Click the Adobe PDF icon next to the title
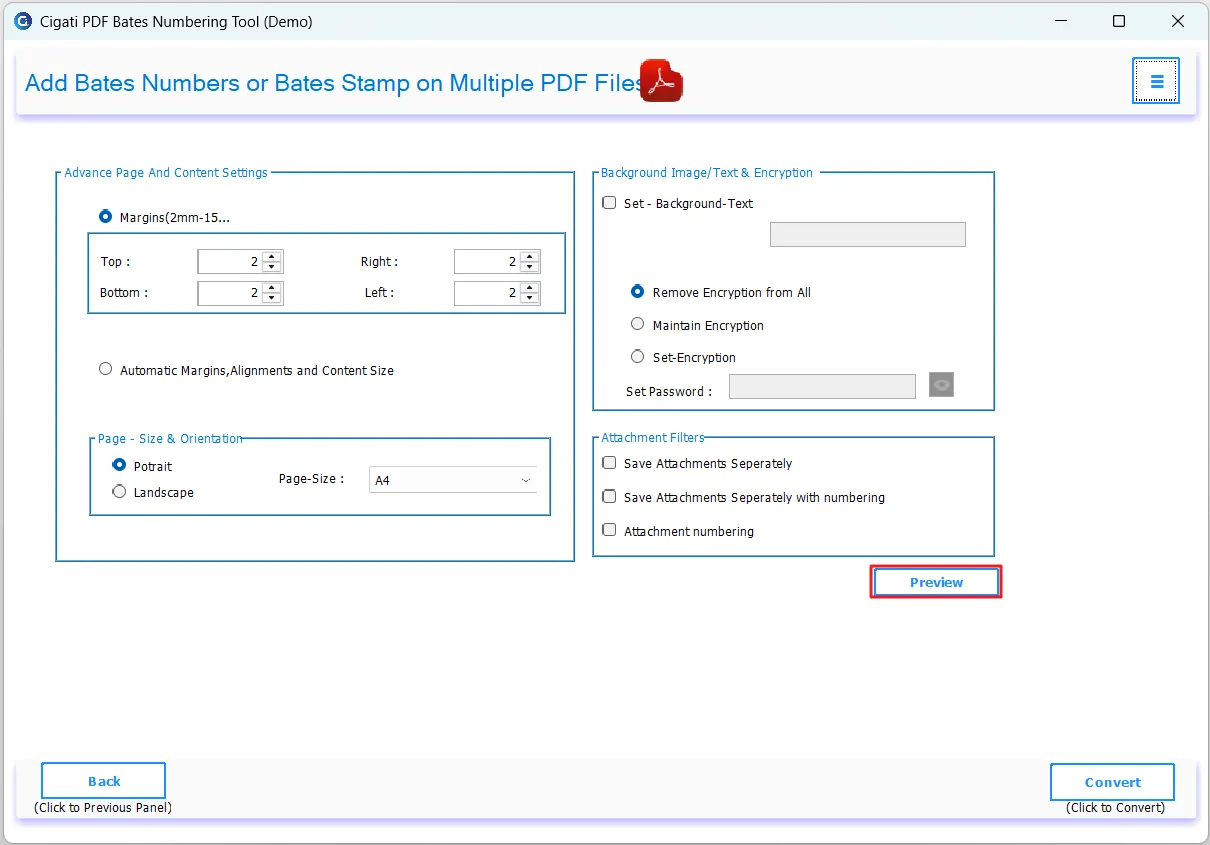The height and width of the screenshot is (845, 1210). [x=660, y=79]
